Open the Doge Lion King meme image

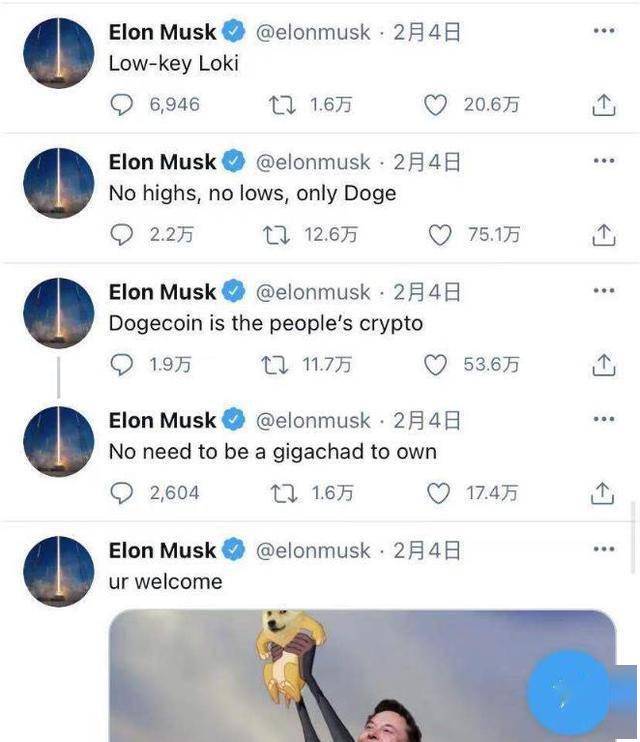pyautogui.click(x=363, y=676)
